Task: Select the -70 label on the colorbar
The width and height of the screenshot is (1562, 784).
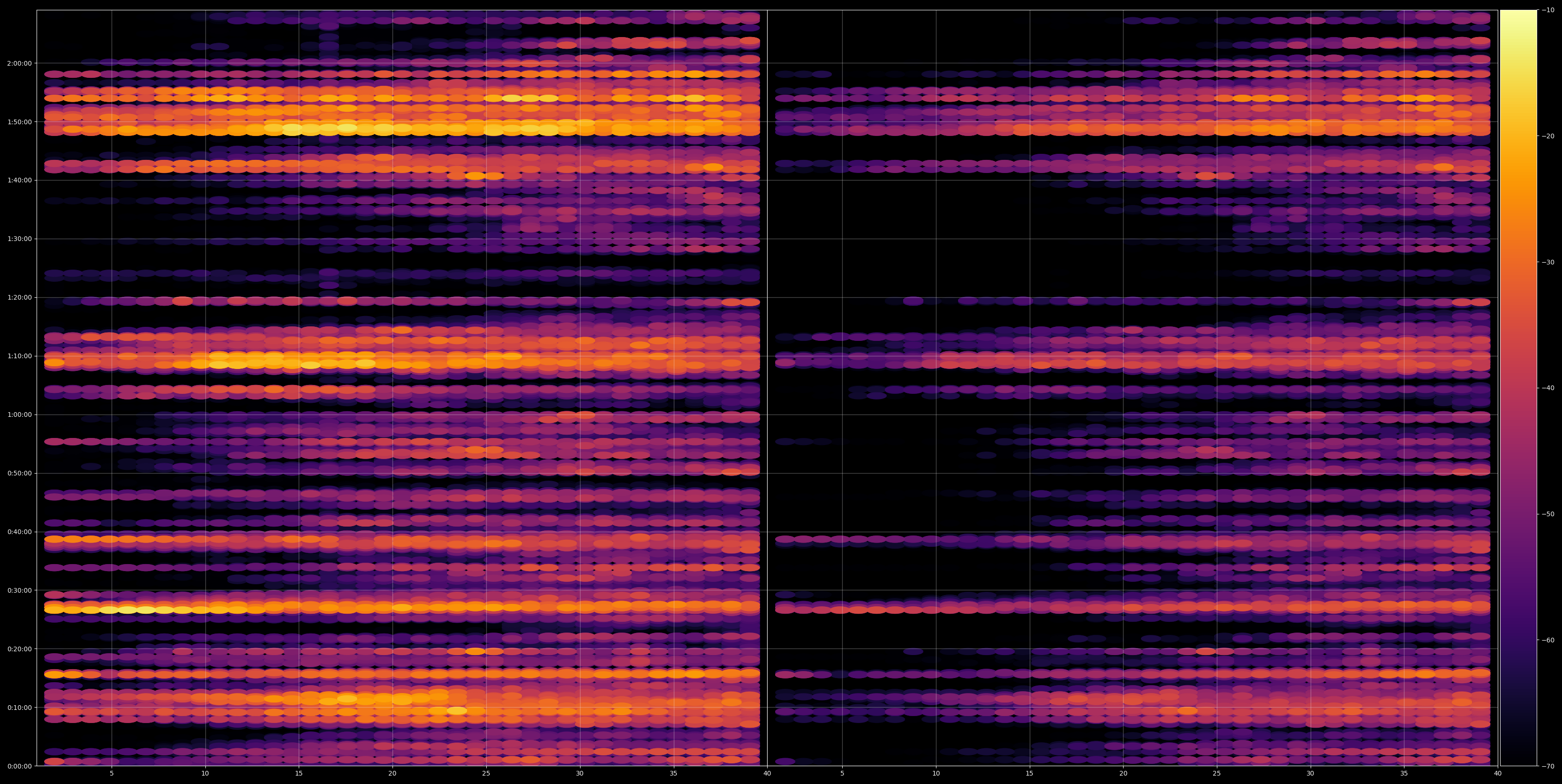Action: pyautogui.click(x=1548, y=766)
